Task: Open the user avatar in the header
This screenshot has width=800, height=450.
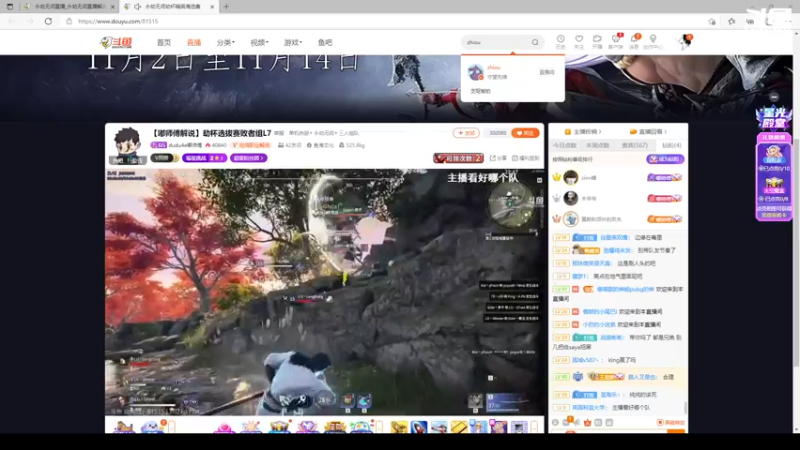Action: [686, 41]
